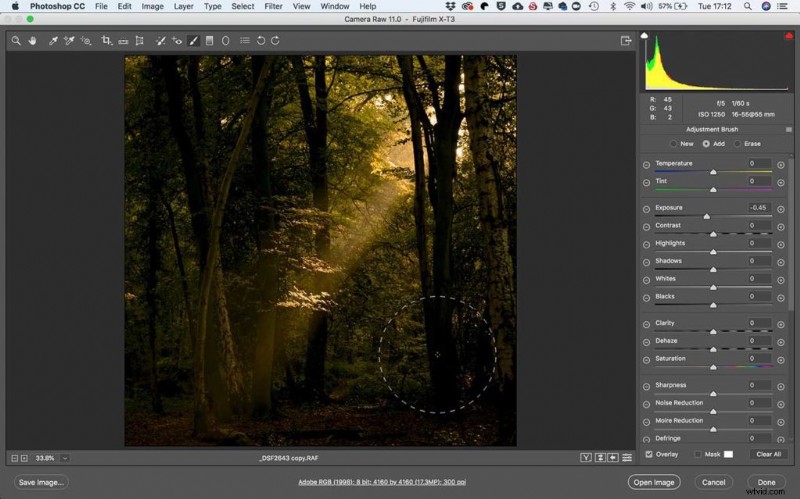The width and height of the screenshot is (800, 499).
Task: Open the Layer menu
Action: [x=183, y=6]
